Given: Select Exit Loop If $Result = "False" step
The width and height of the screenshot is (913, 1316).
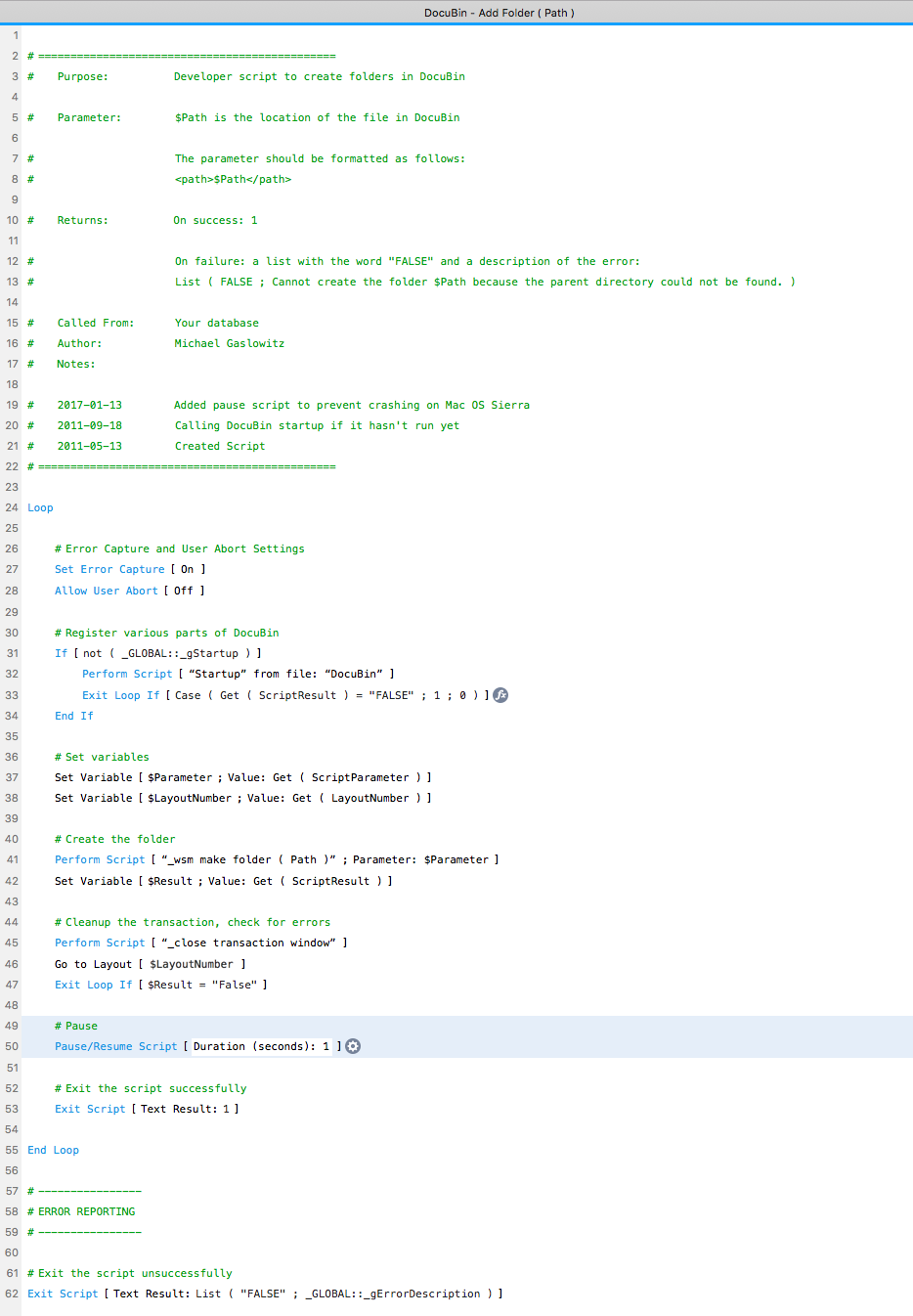Looking at the screenshot, I should 160,985.
